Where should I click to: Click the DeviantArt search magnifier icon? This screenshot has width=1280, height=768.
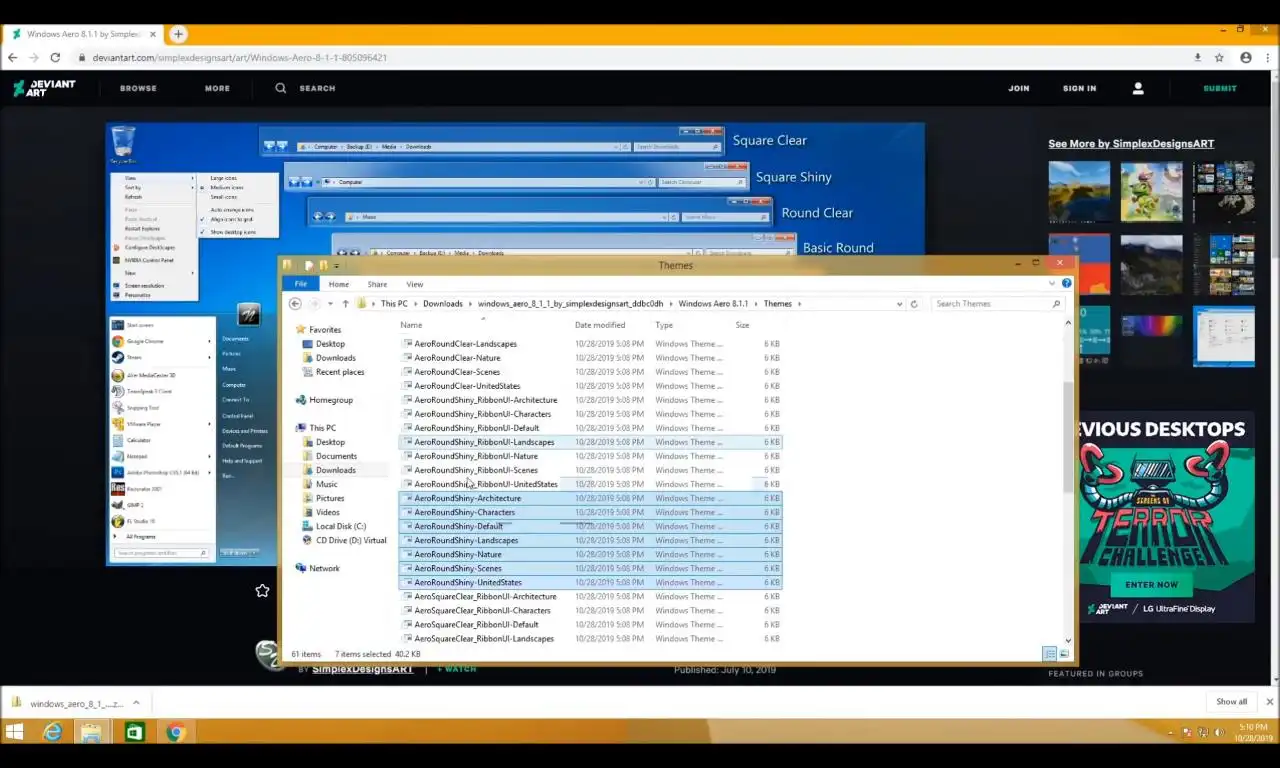coord(281,88)
